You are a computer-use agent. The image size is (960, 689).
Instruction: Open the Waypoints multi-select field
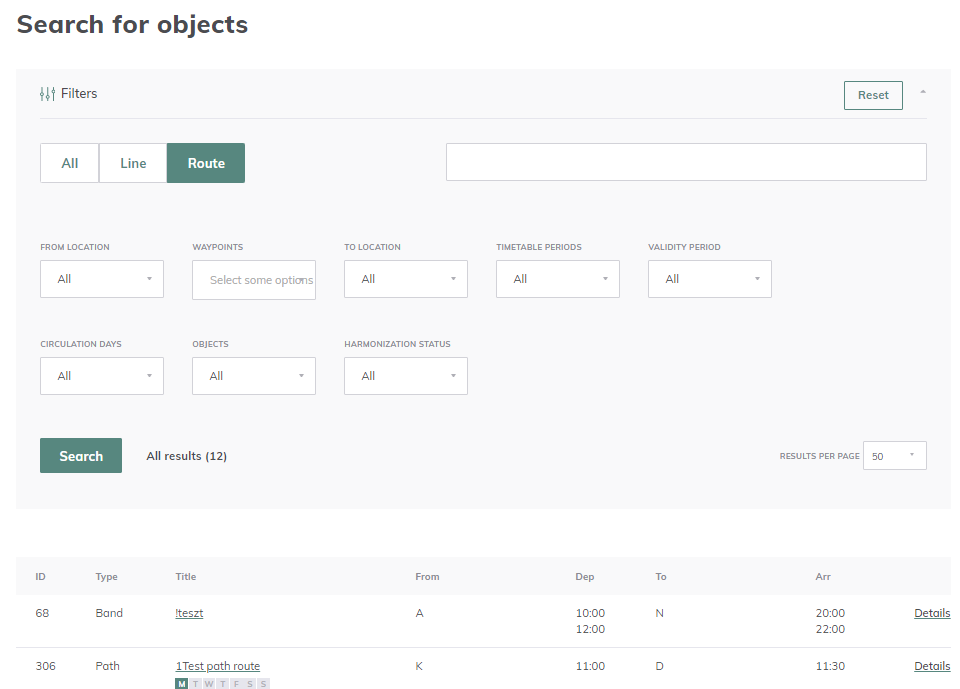(254, 280)
